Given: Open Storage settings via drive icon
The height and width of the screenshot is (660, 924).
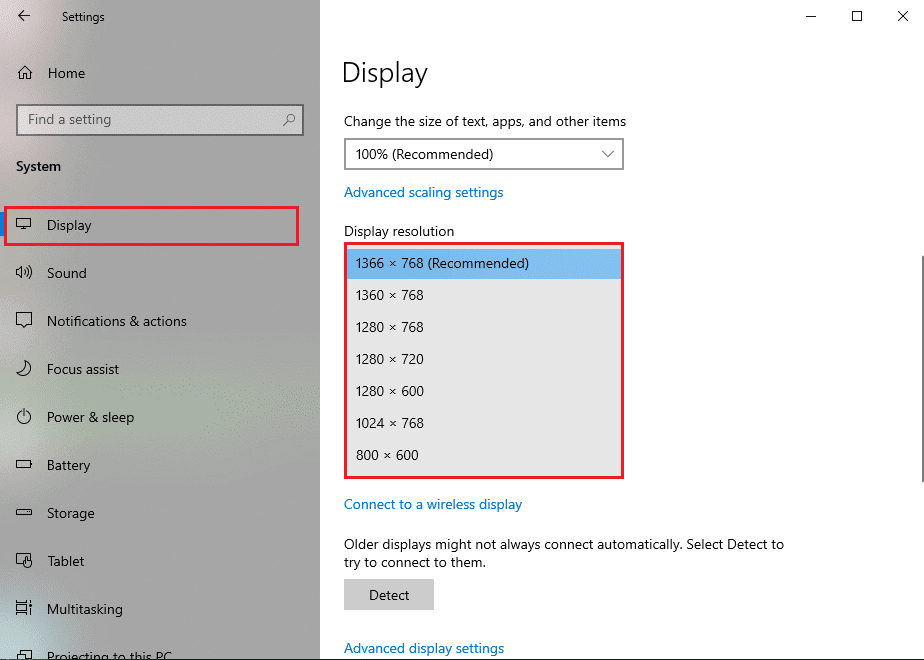Looking at the screenshot, I should [23, 513].
